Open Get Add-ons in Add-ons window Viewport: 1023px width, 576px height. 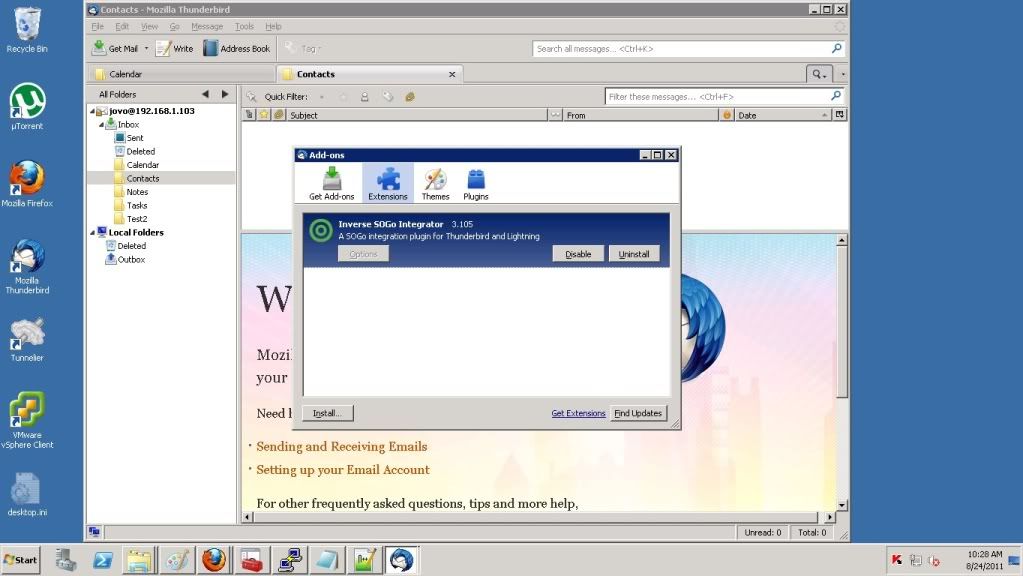point(331,182)
